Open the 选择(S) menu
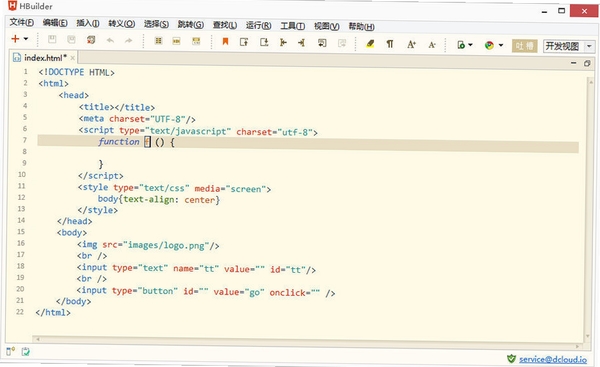 click(x=156, y=24)
